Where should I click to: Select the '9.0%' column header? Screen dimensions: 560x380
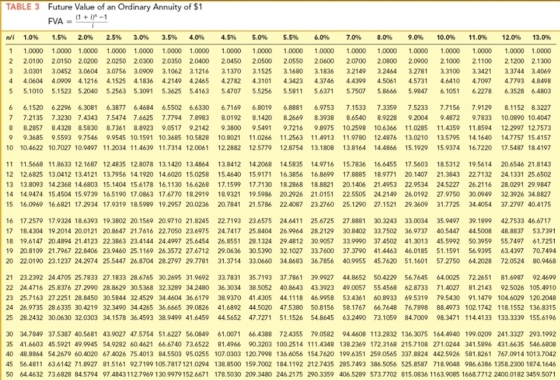(416, 37)
